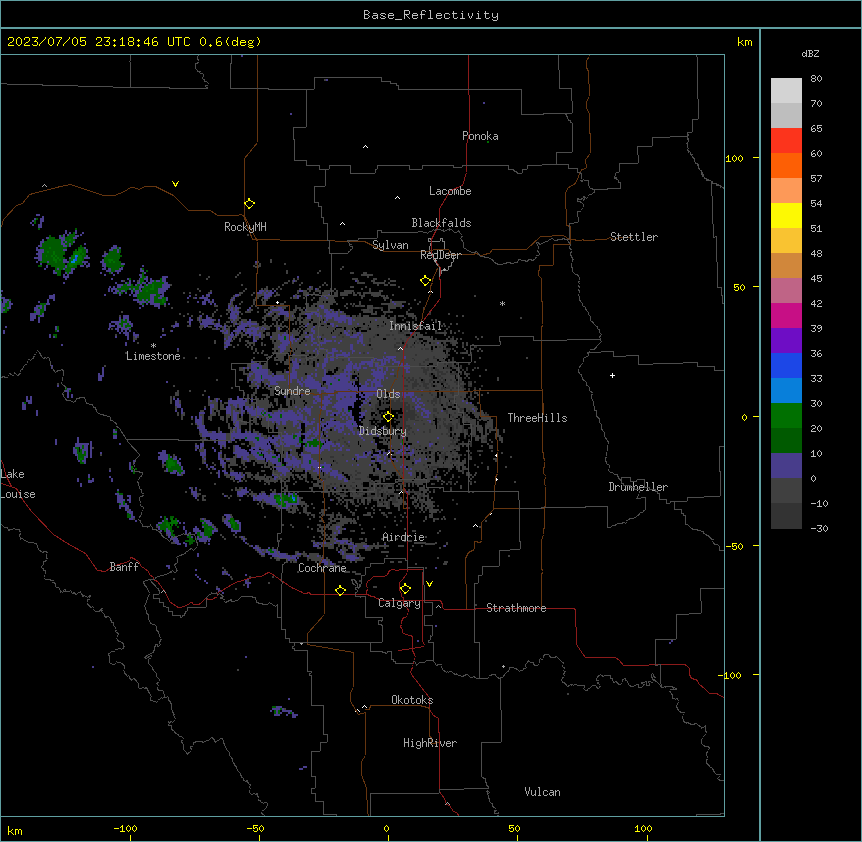Click the asterisk marker above Limestone

pyautogui.click(x=153, y=346)
